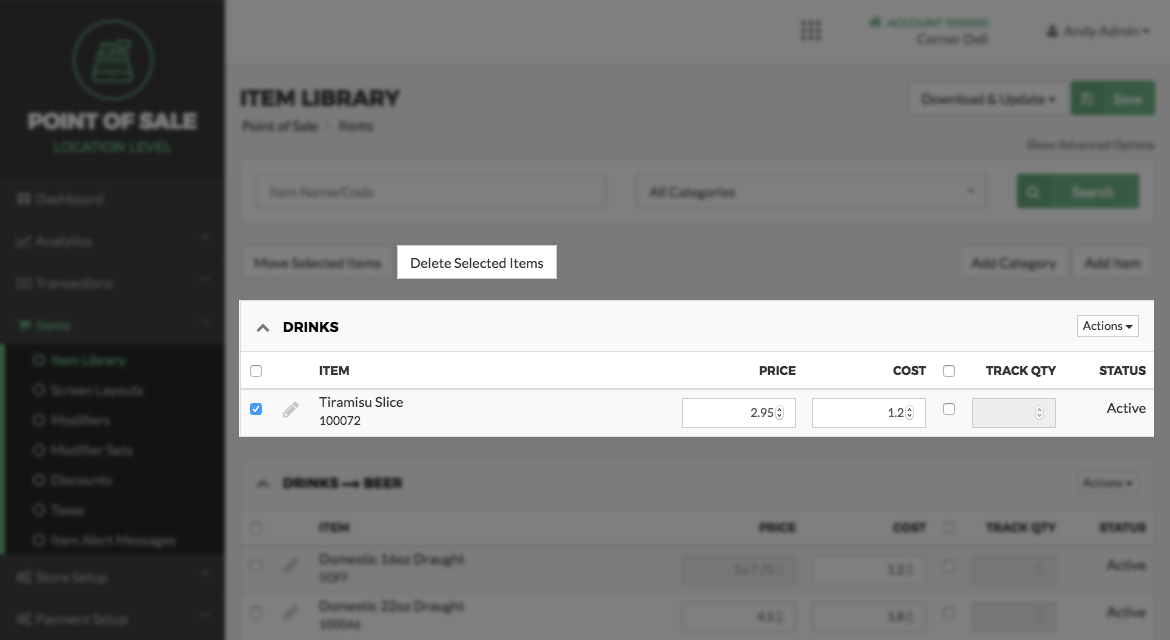Open the All Categories filter dropdown
Image resolution: width=1170 pixels, height=640 pixels.
(x=811, y=192)
